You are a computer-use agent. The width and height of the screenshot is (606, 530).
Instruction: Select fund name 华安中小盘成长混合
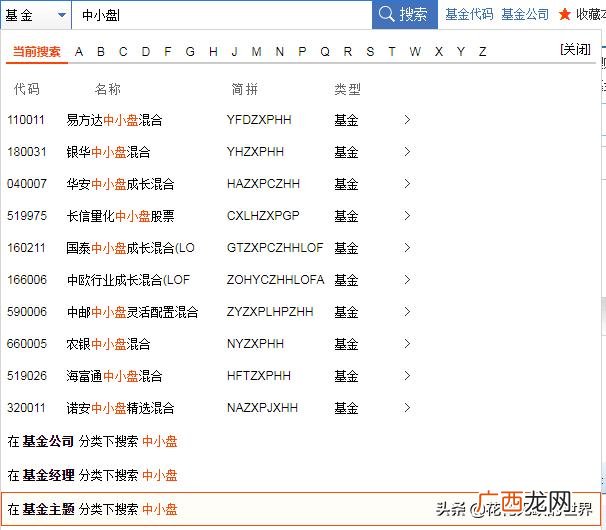coord(120,184)
